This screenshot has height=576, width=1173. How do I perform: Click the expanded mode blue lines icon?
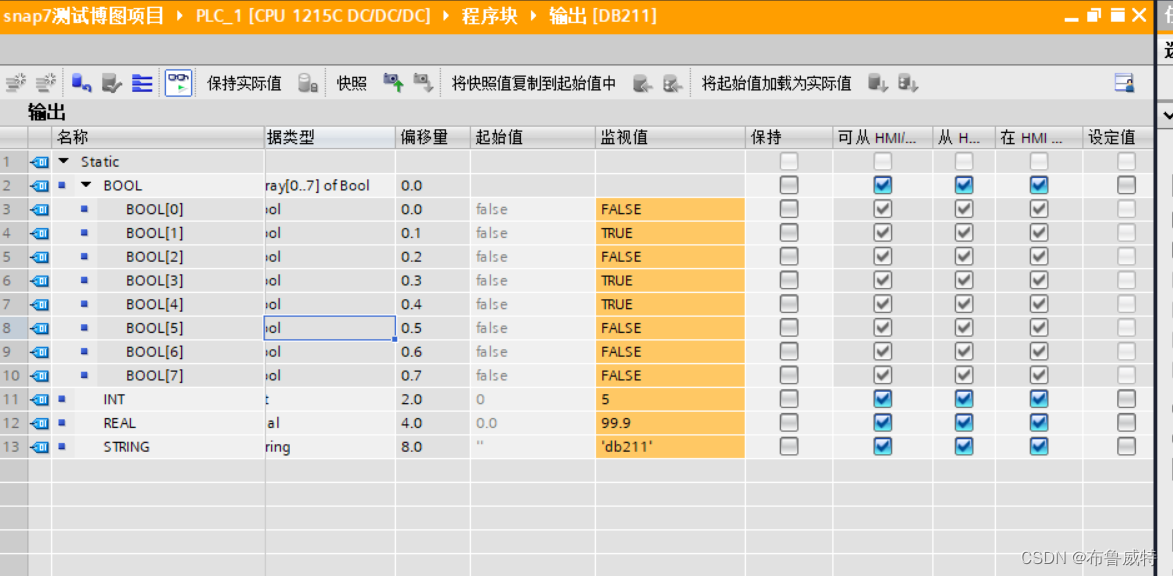(x=142, y=83)
